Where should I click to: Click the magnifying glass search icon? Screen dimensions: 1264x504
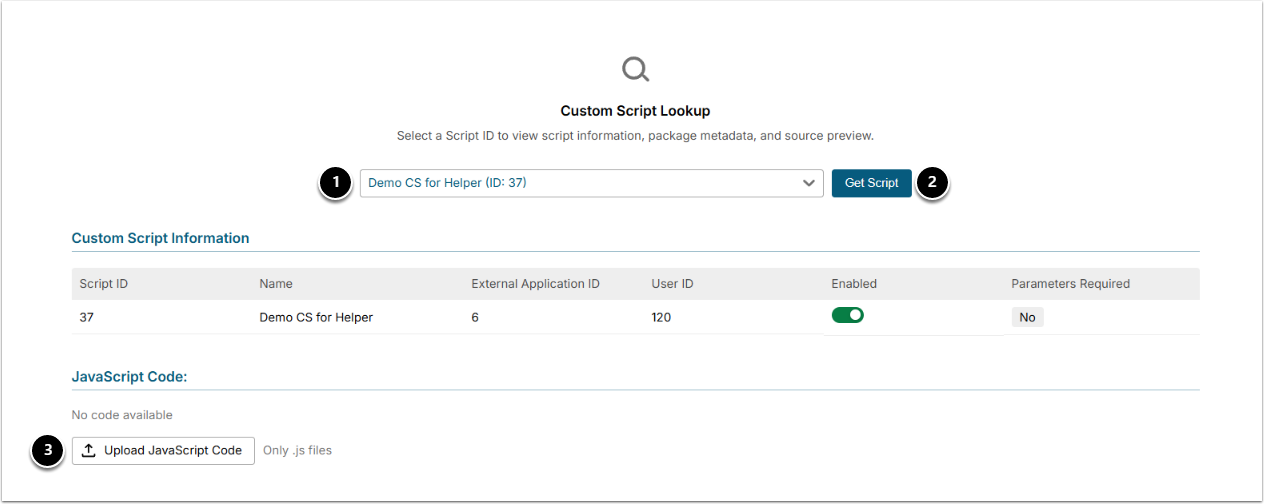[x=635, y=69]
